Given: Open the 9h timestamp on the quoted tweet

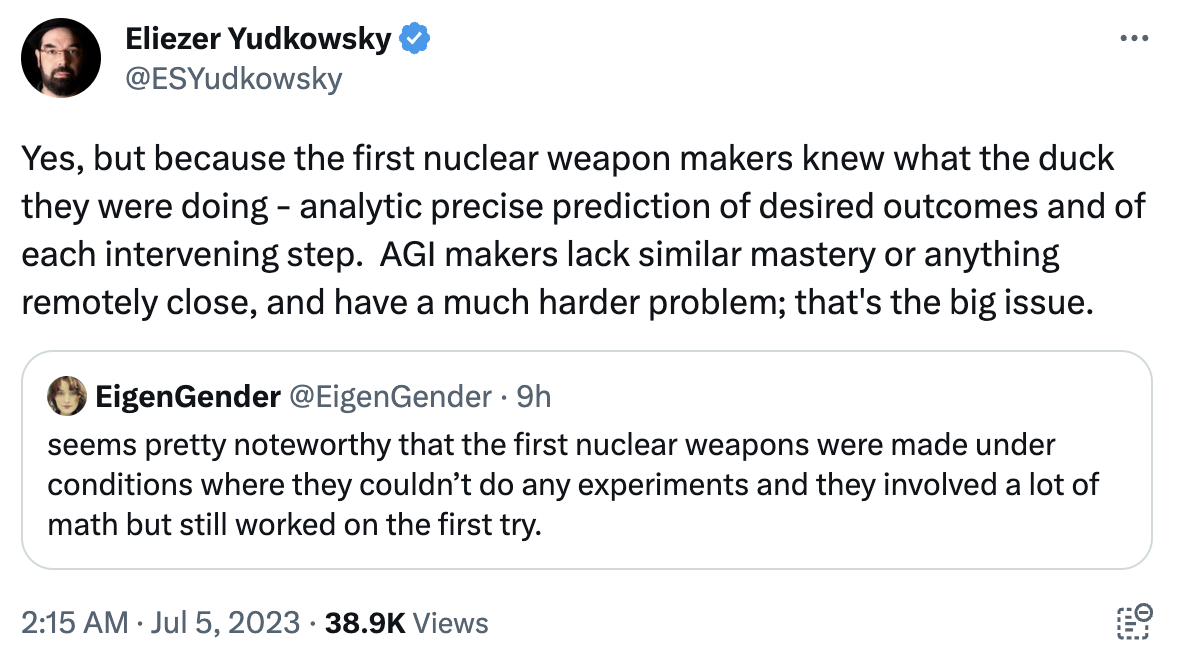Looking at the screenshot, I should 534,396.
